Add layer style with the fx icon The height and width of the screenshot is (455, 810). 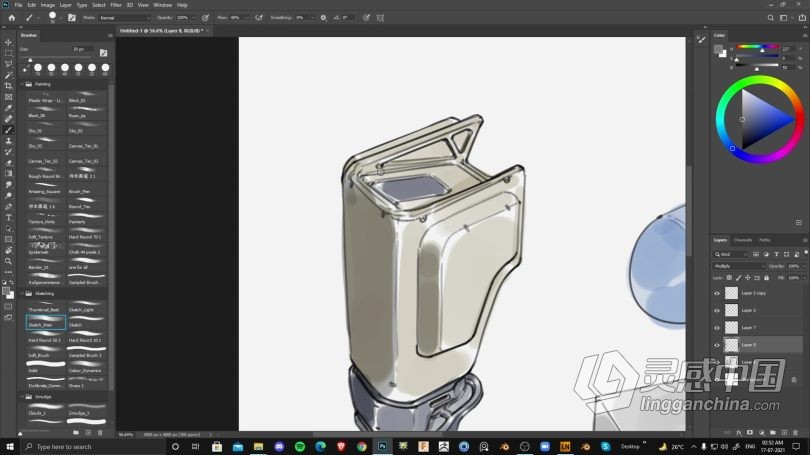739,432
